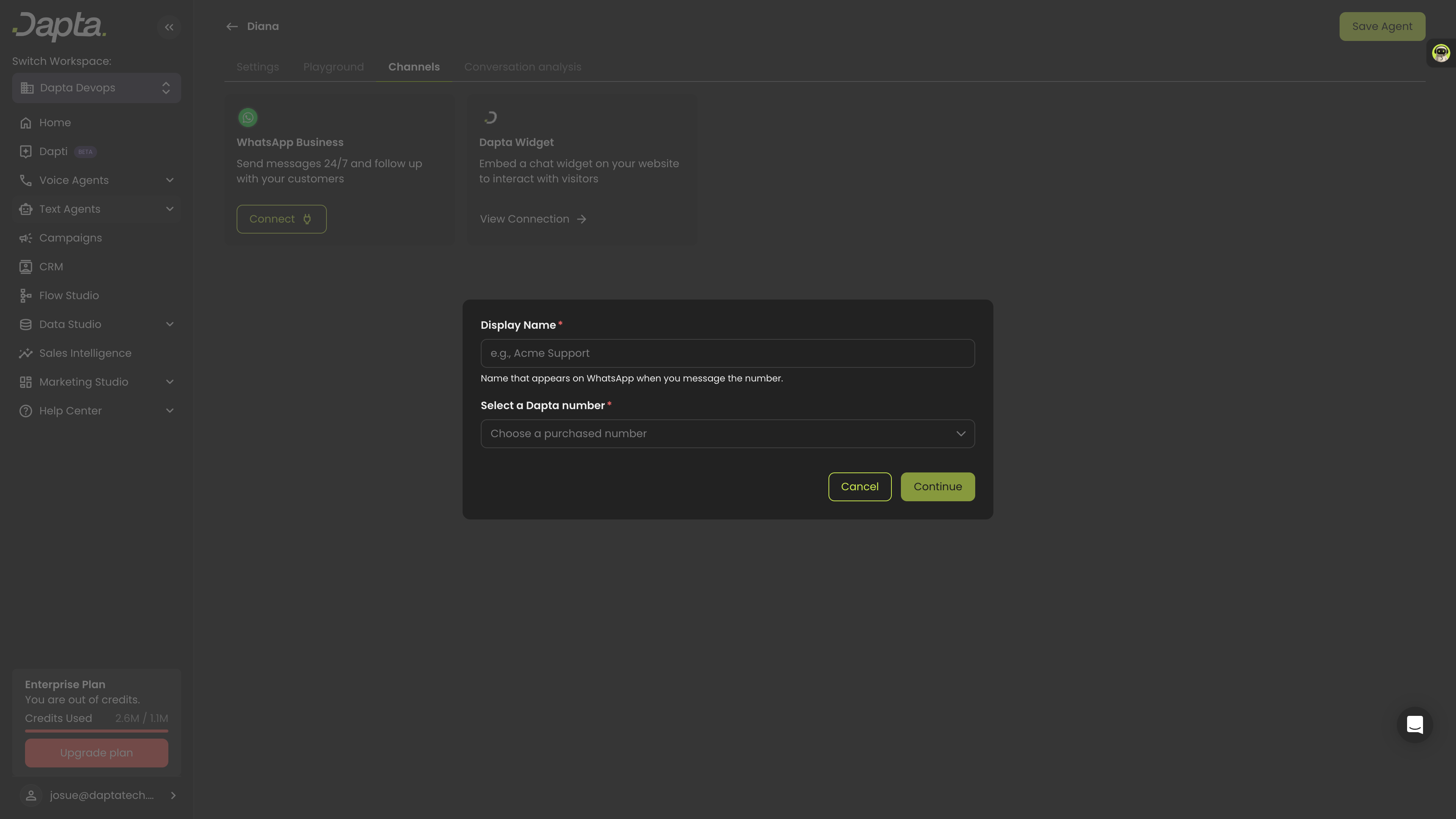Click the Credits Used progress bar
Screen dimensions: 1456x819
[97, 731]
